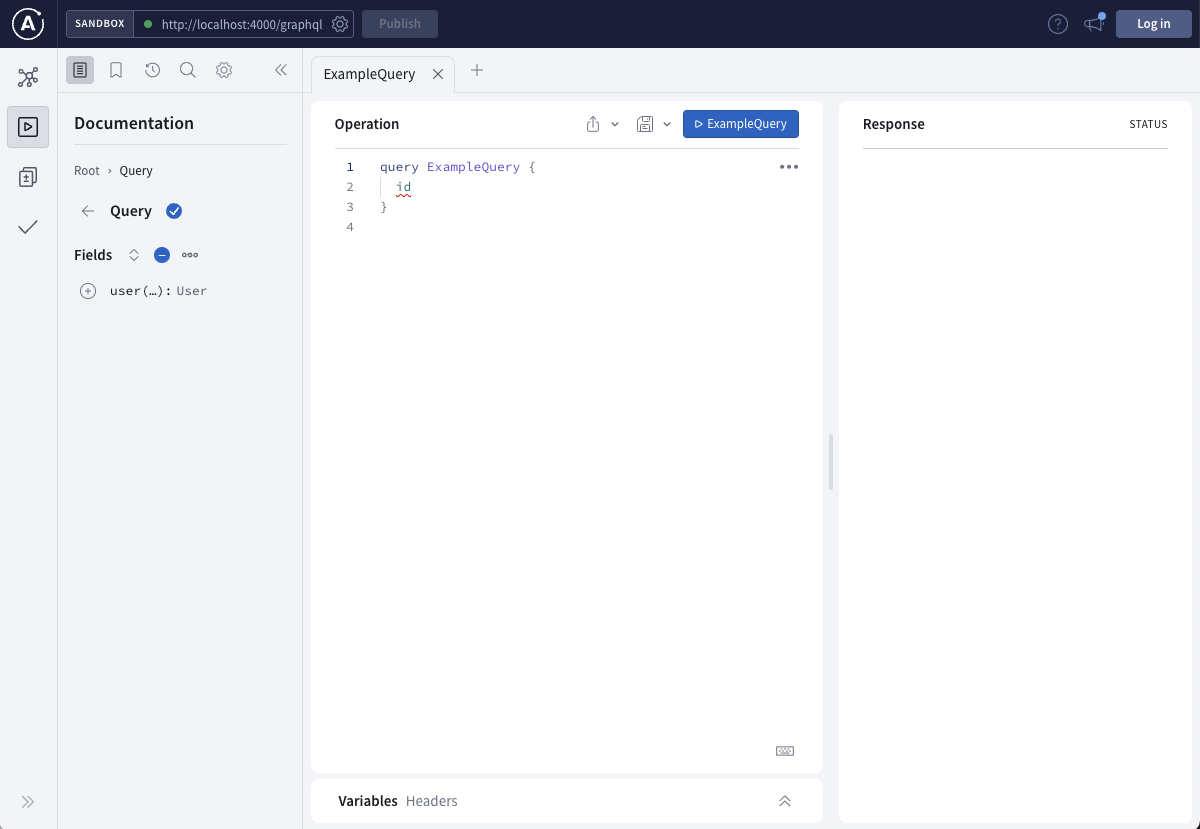Screen dimensions: 1200x829
Task: Expand the Variables panel with chevron
Action: [x=785, y=801]
